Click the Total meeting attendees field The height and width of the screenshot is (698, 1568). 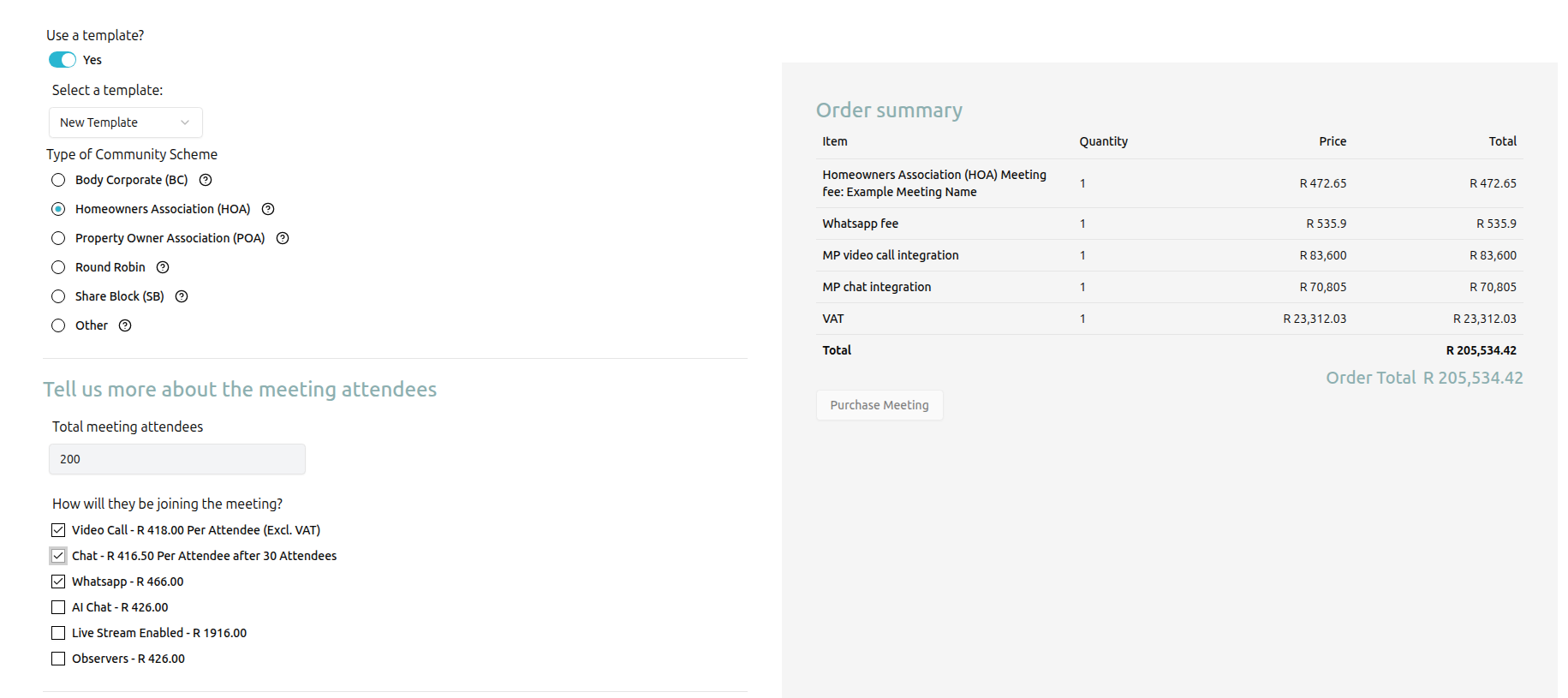177,459
